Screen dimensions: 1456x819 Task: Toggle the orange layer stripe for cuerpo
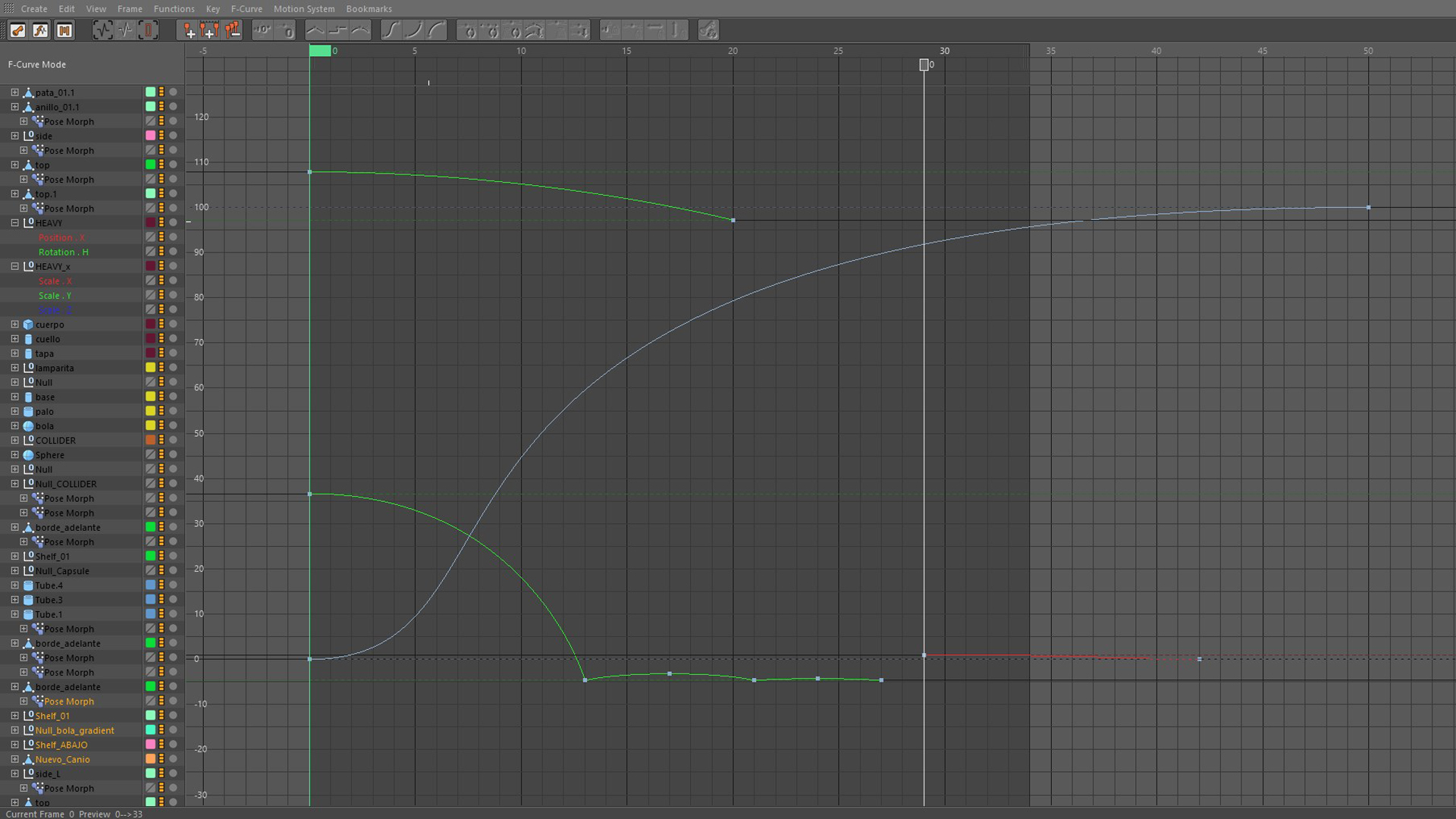click(162, 325)
